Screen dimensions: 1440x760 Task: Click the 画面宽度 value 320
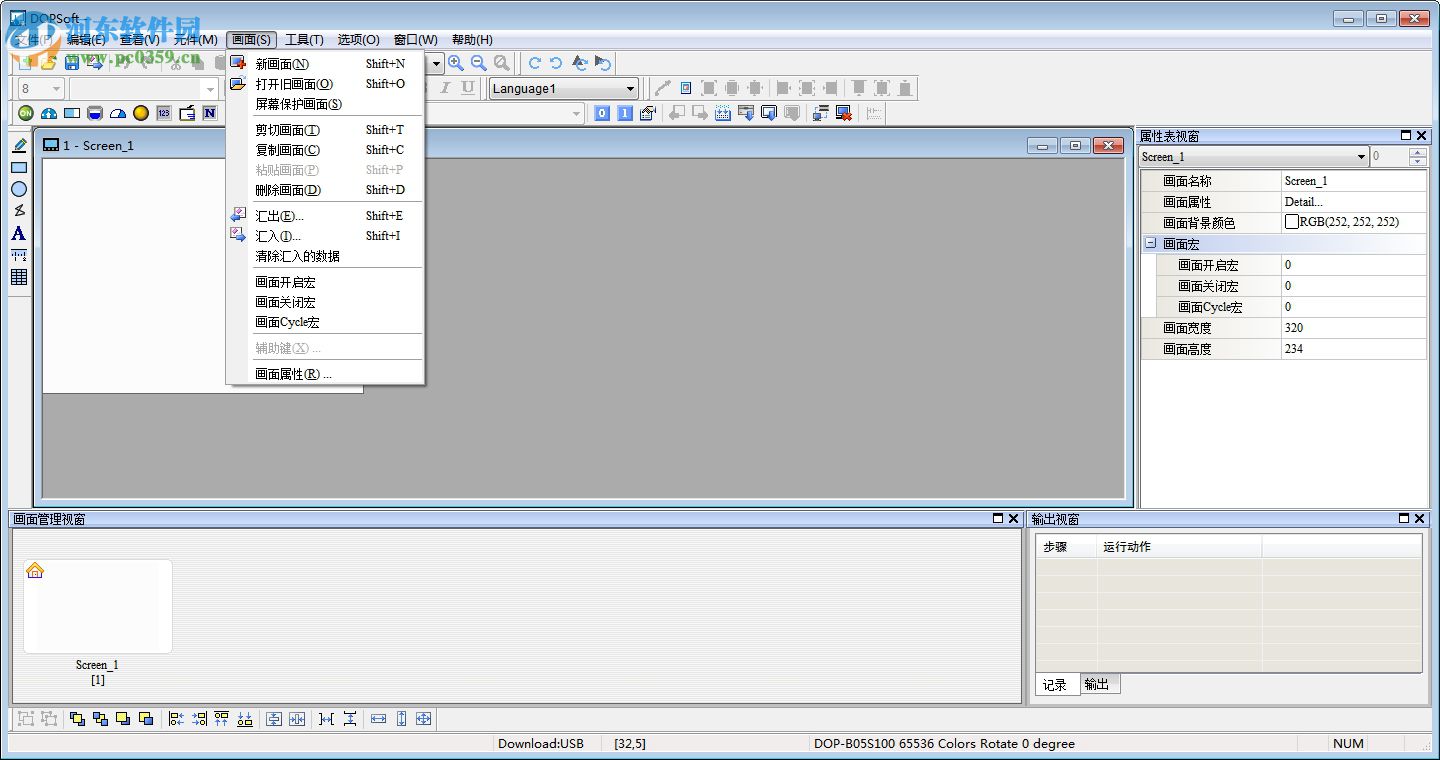1354,328
